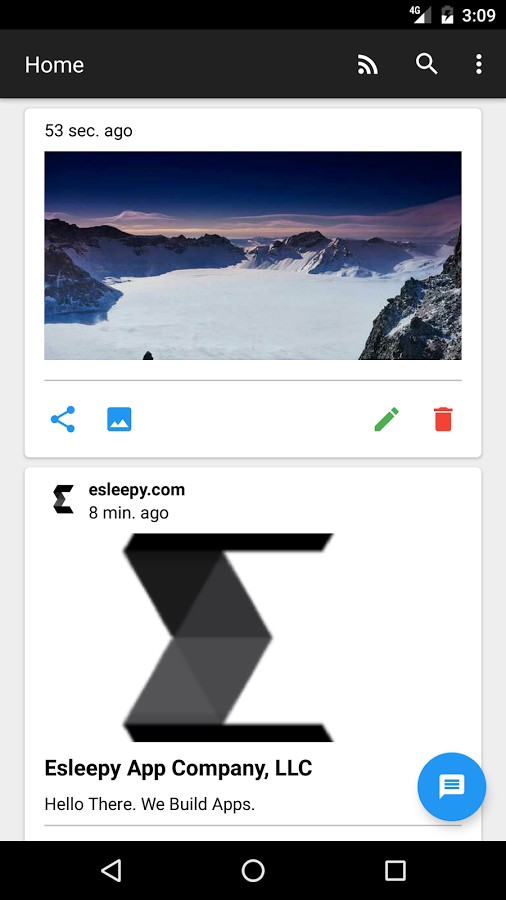Open recent apps with square button
The image size is (506, 900).
point(395,870)
